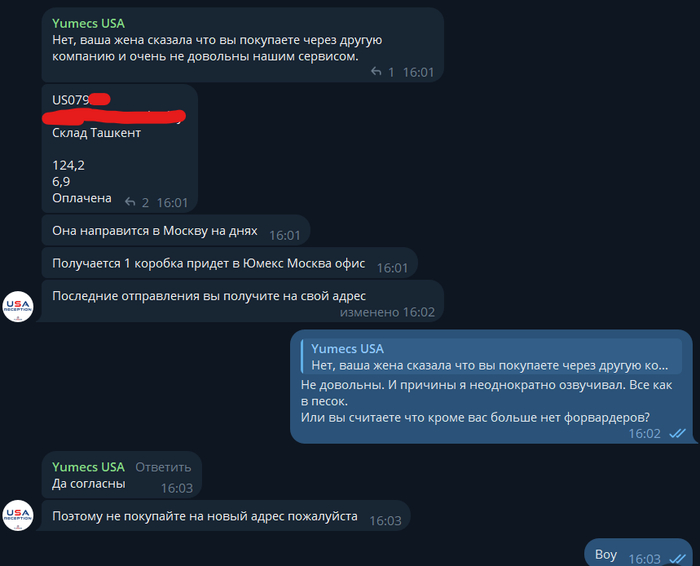Select the Не довольны outgoing message text

pos(486,401)
